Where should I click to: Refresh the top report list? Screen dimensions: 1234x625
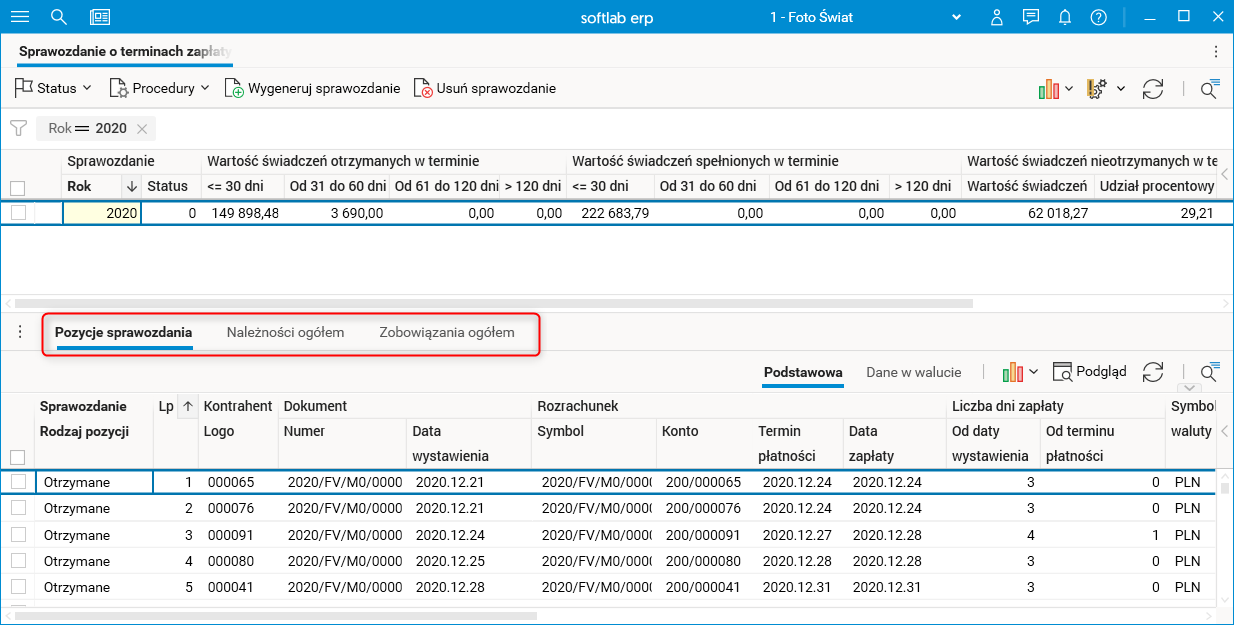(x=1153, y=88)
